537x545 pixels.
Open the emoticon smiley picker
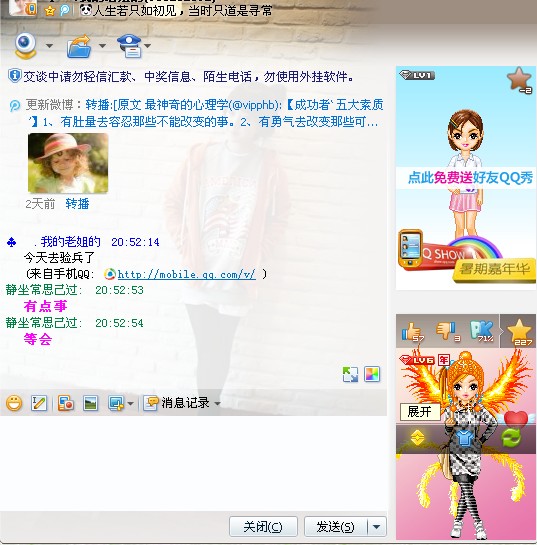[14, 403]
